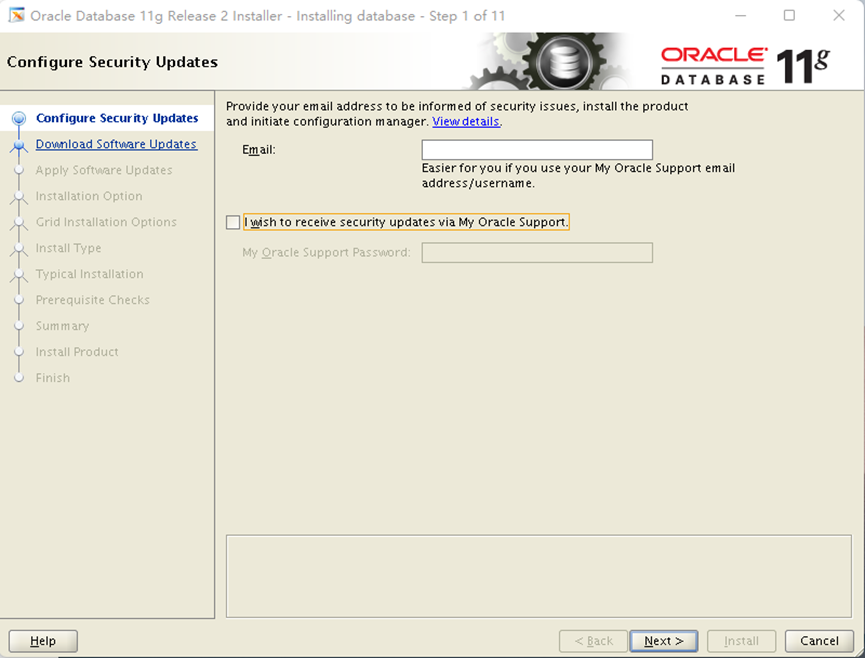Click the 'Email:' label
Screen dimensions: 865x658
click(259, 149)
